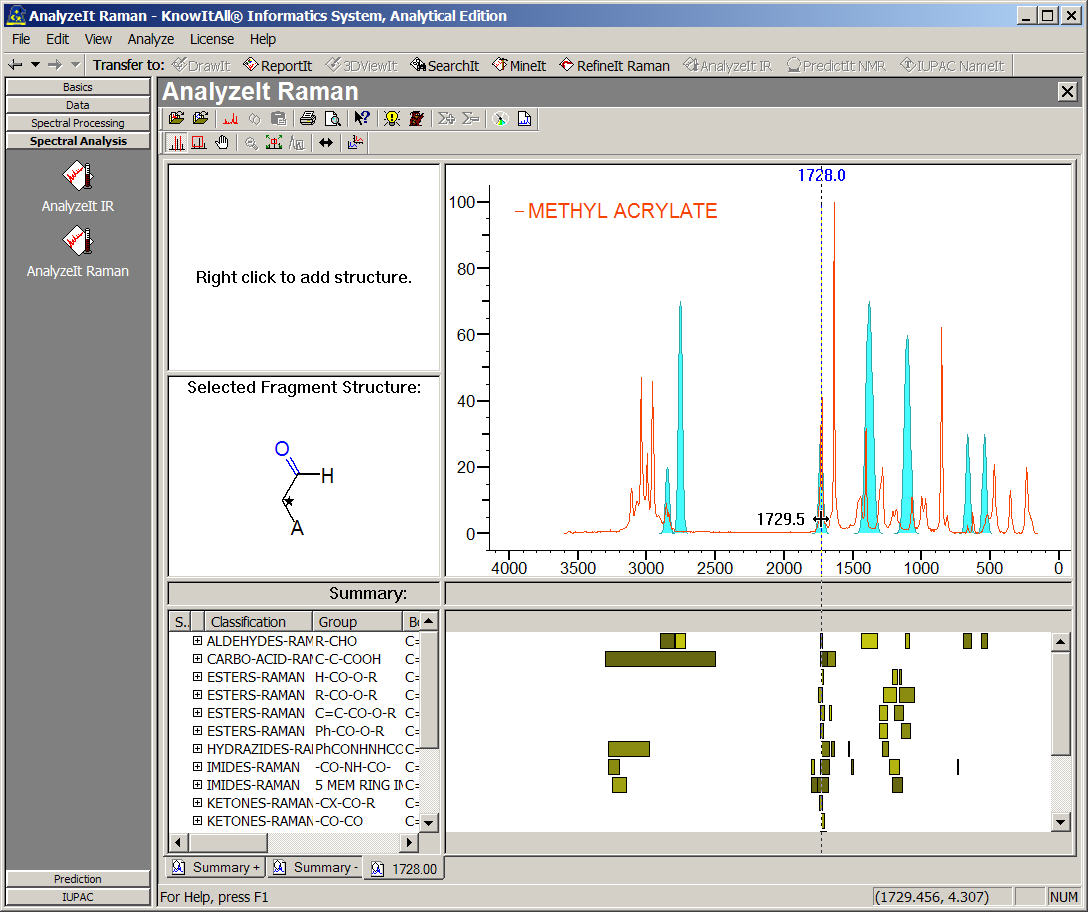Viewport: 1088px width, 912px height.
Task: Click the zoom out magnifier icon
Action: [251, 143]
